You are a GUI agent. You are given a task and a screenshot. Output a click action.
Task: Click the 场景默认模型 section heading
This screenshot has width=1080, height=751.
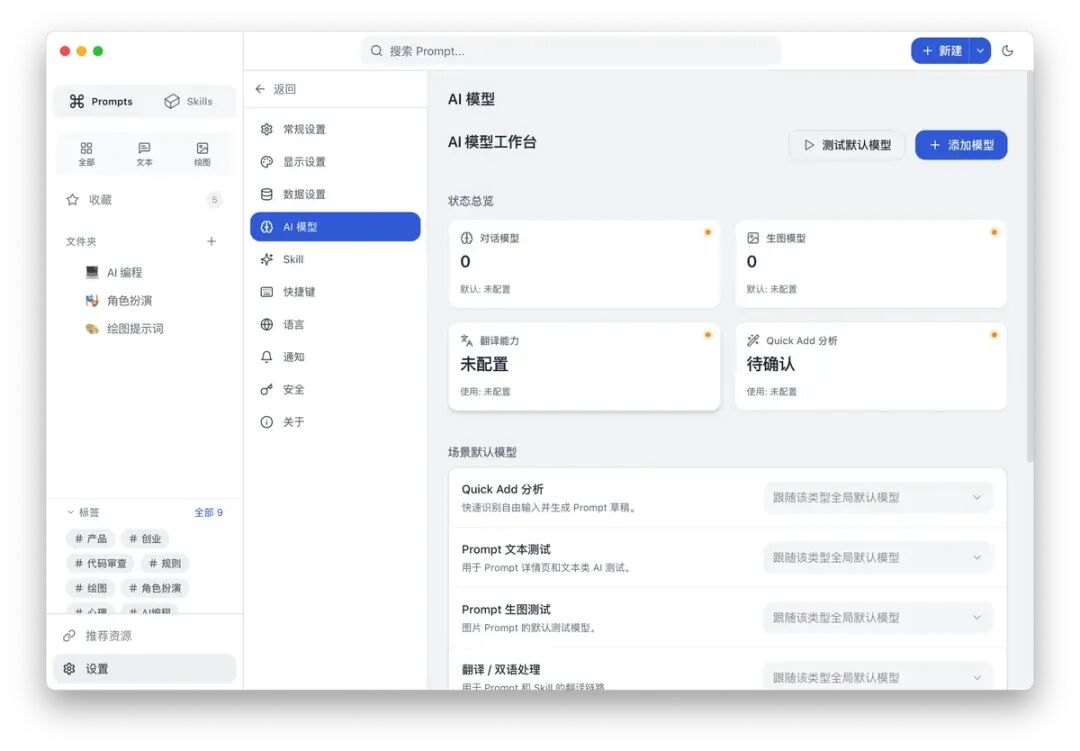pyautogui.click(x=482, y=452)
